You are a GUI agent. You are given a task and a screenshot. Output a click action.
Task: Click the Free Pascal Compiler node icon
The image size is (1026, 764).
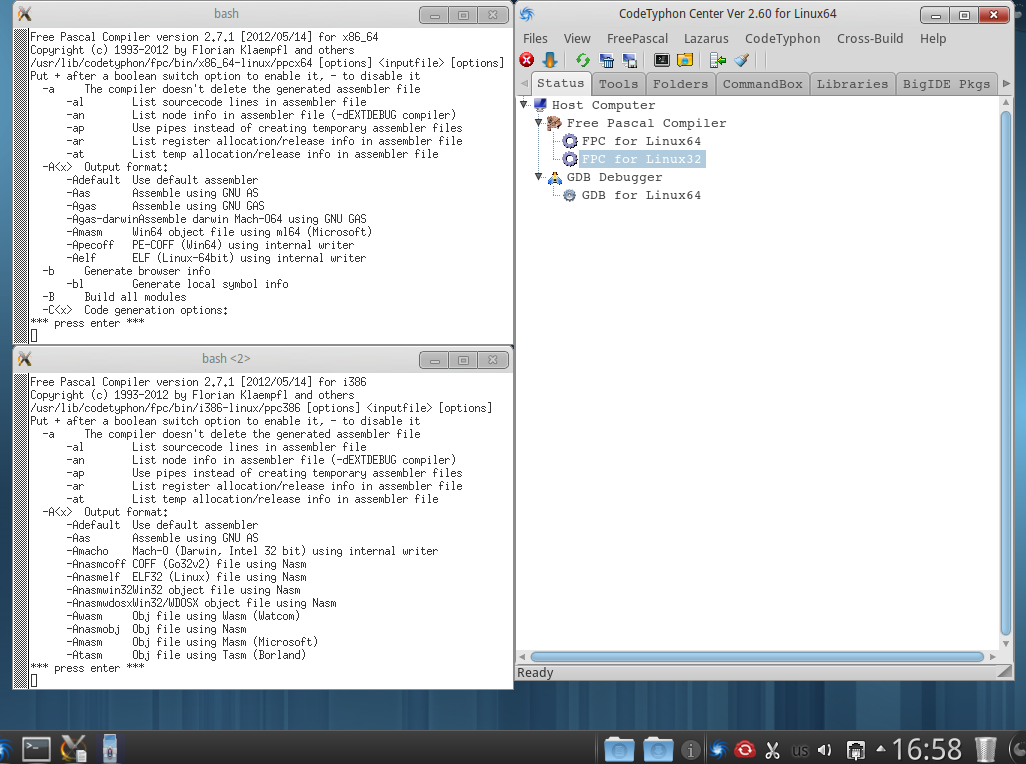(x=554, y=123)
